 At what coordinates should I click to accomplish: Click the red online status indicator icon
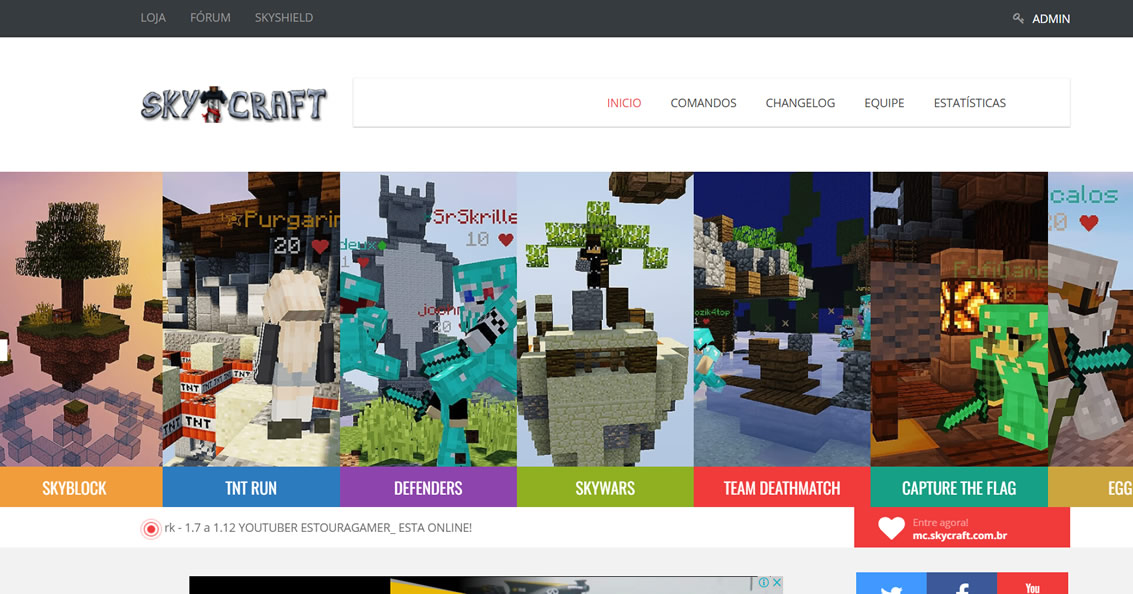[x=151, y=527]
